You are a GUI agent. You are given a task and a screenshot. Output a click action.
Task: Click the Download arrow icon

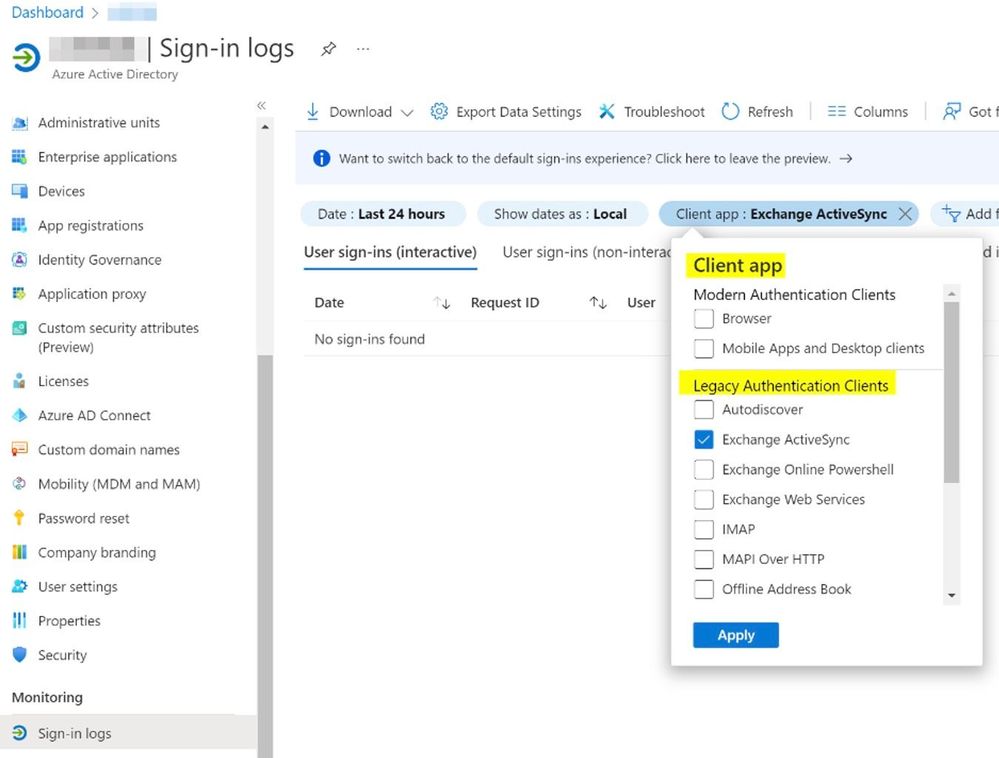[312, 111]
